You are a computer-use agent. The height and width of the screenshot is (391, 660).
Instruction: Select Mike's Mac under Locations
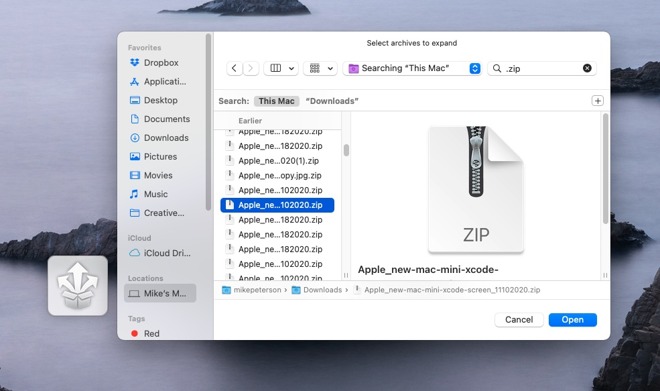point(160,293)
